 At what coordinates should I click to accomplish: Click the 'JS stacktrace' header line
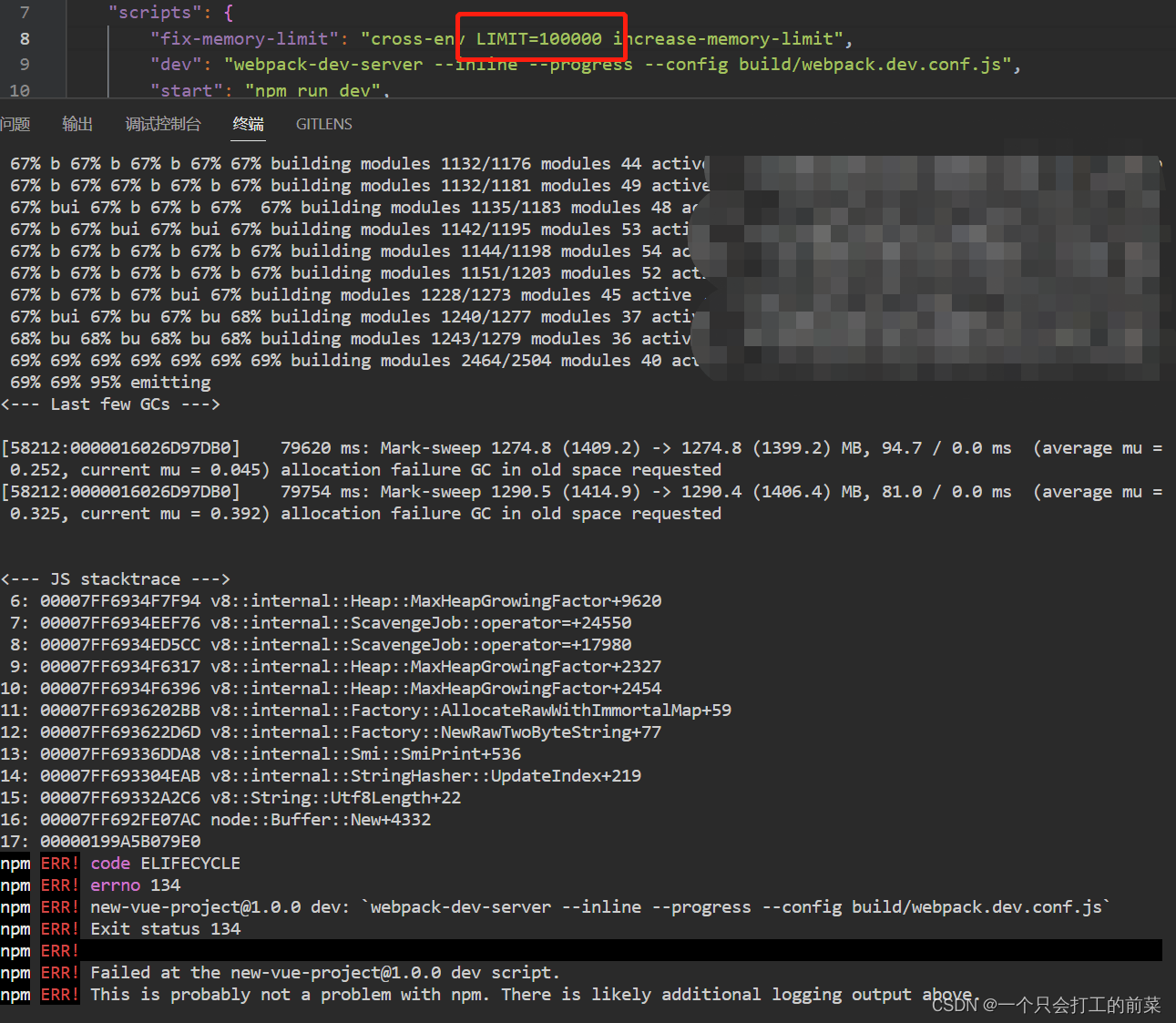[x=116, y=579]
